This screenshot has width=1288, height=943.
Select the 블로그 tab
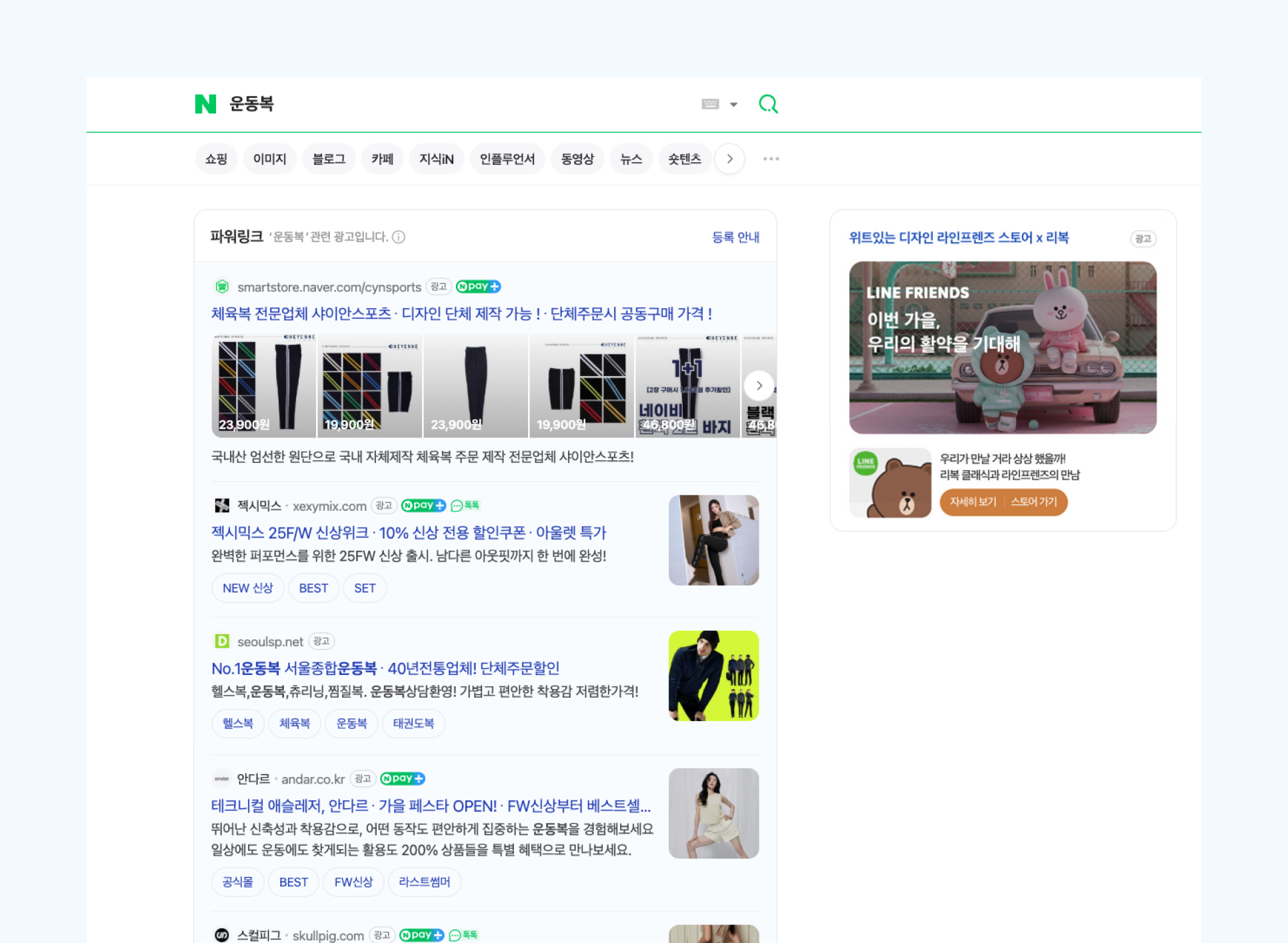click(329, 159)
